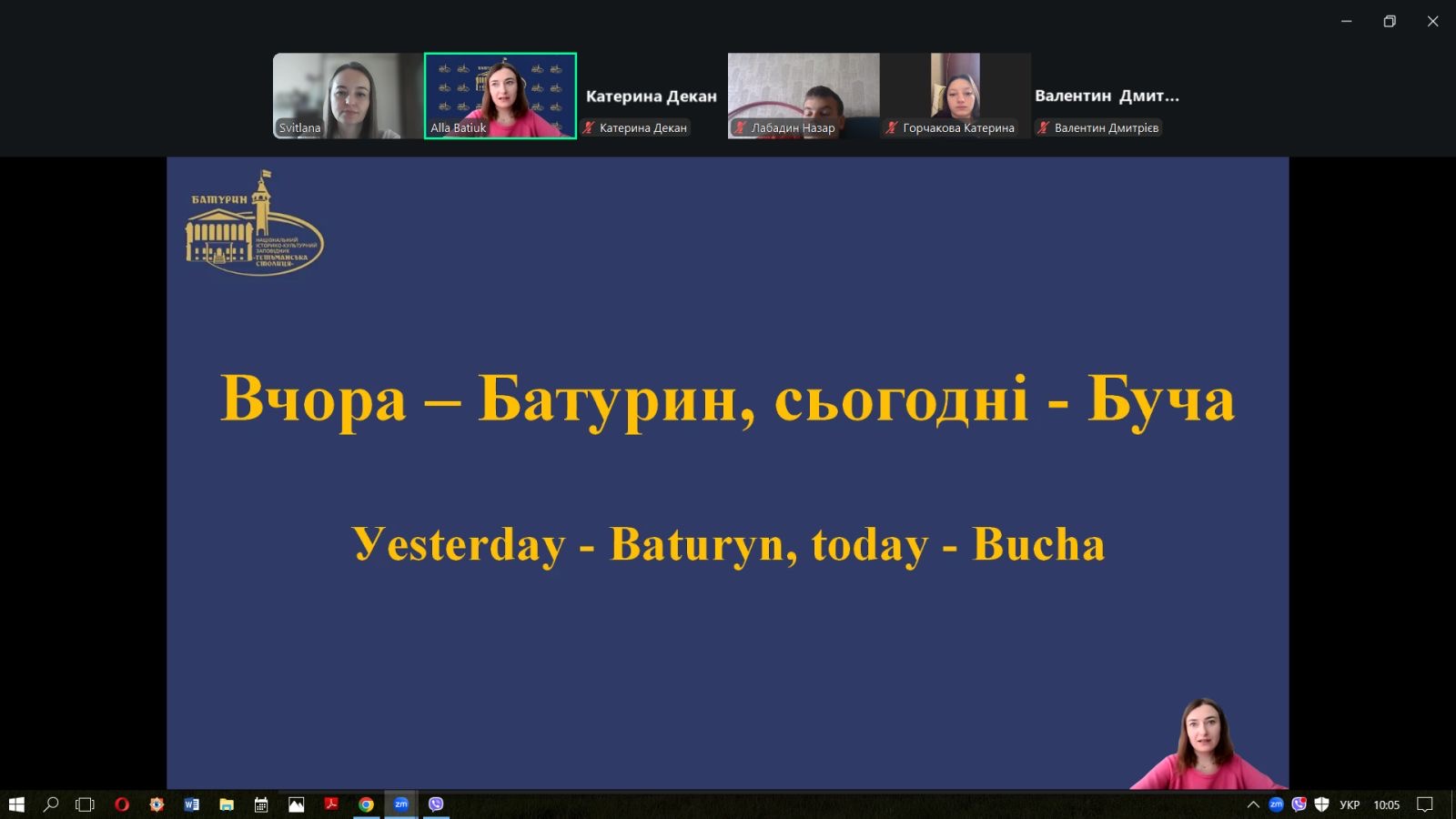
Task: Open the clock calendar flyout at 10:05
Action: [x=1386, y=804]
